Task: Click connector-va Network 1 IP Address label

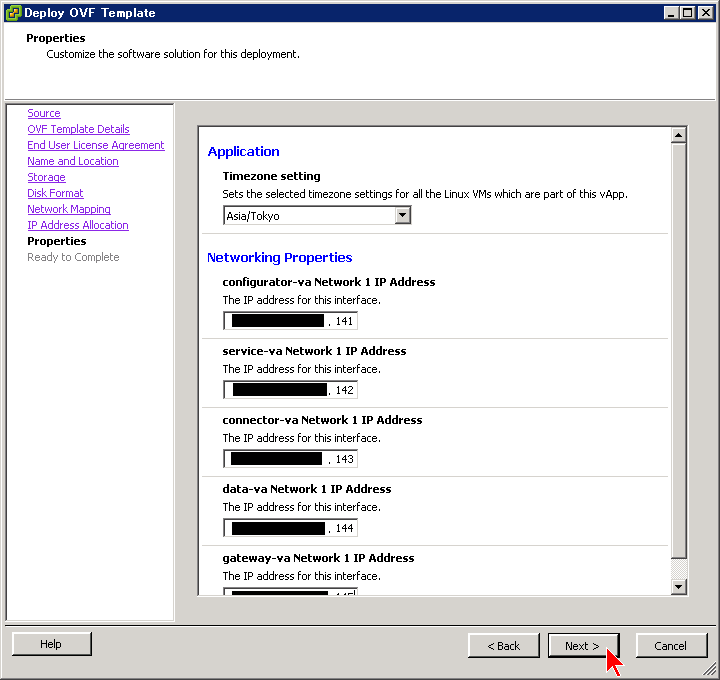Action: [x=322, y=420]
